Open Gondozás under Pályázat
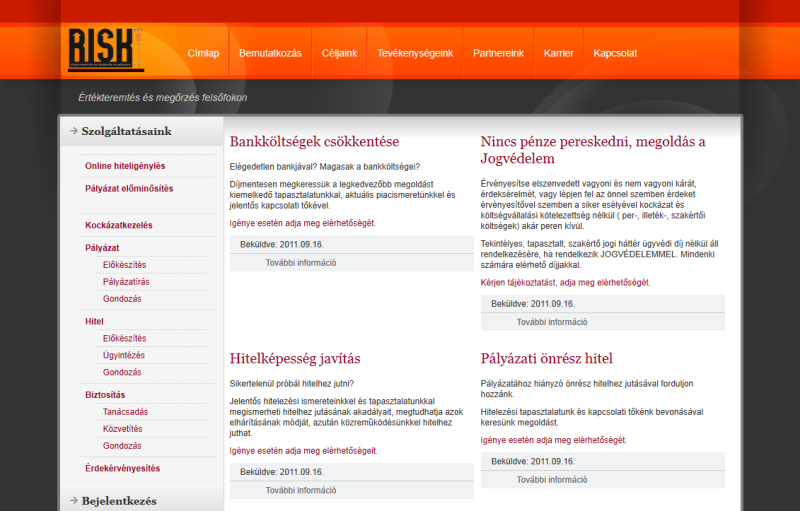800x511 pixels. click(x=122, y=299)
